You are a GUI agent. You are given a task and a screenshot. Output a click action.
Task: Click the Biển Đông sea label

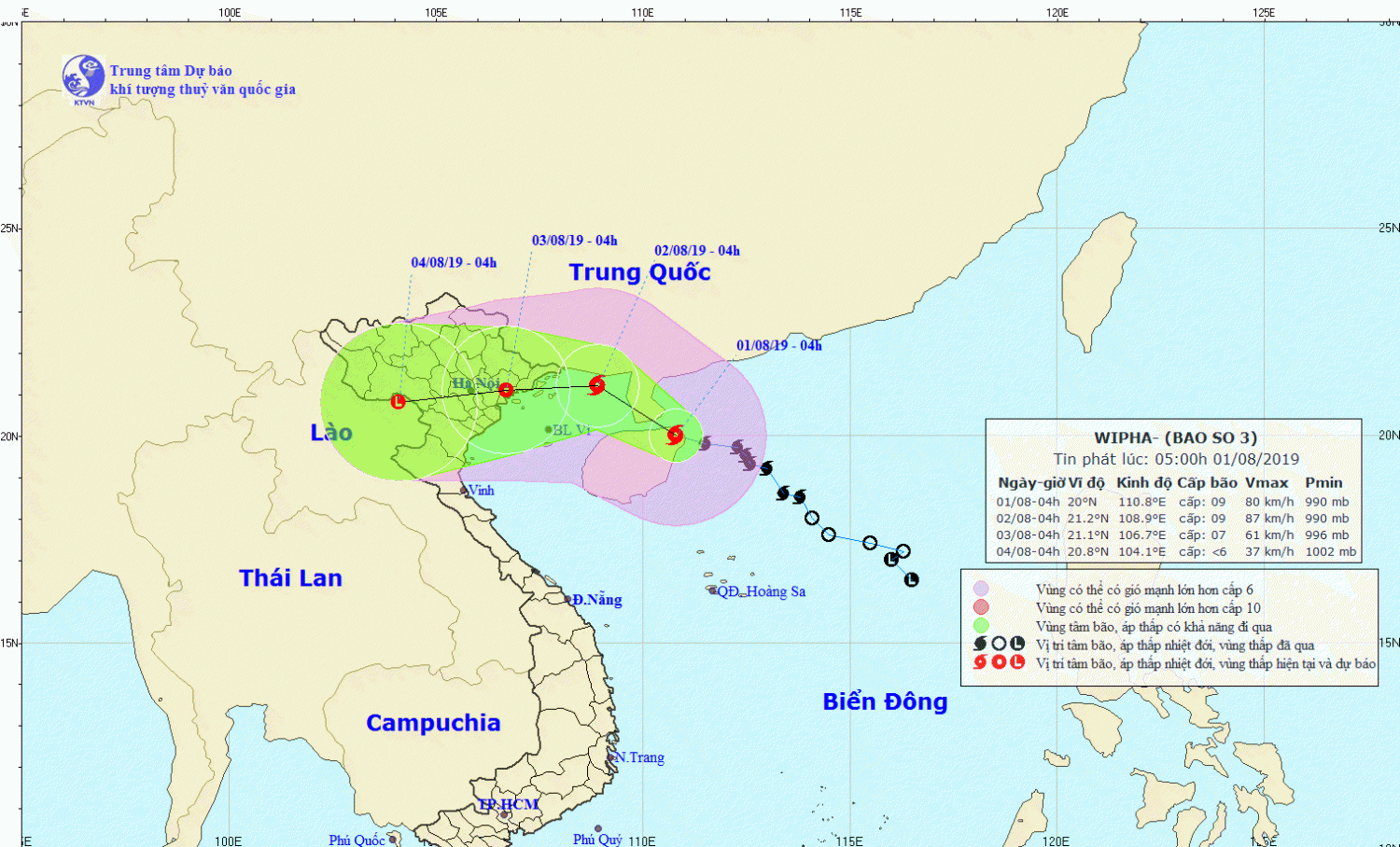point(885,701)
